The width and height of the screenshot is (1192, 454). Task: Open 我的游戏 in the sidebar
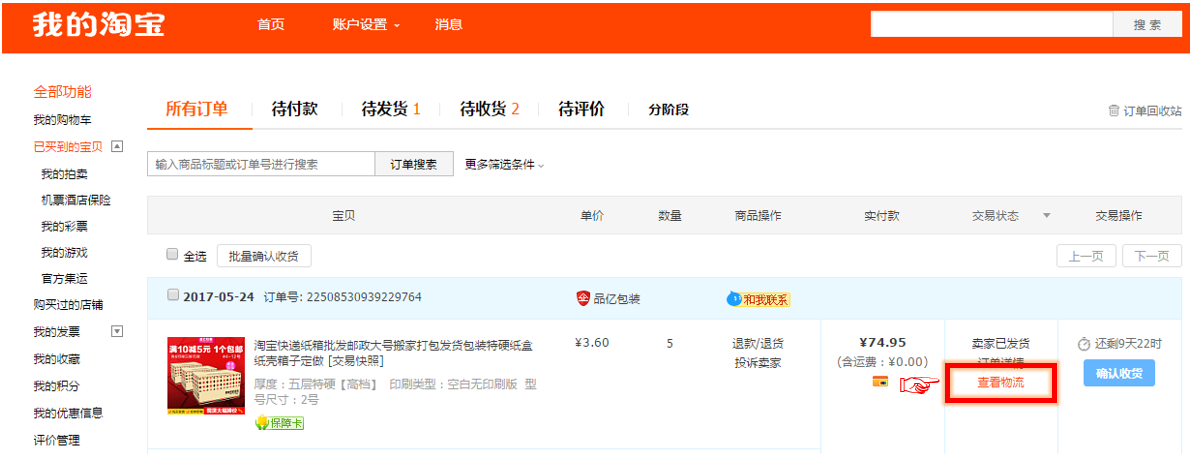64,252
